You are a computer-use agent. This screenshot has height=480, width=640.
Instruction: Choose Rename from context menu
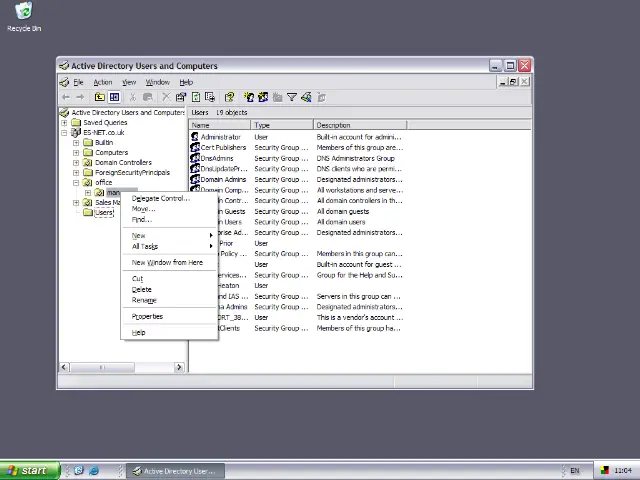tap(169, 300)
